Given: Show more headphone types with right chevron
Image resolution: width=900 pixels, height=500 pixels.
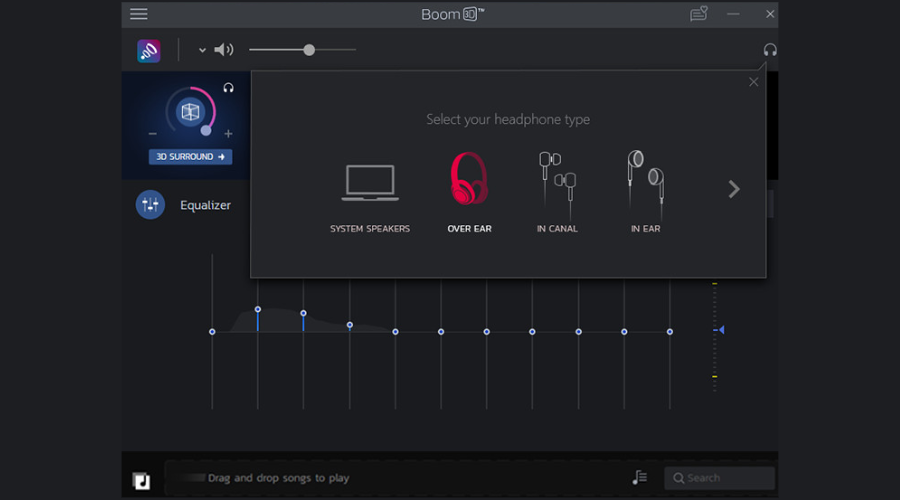Looking at the screenshot, I should point(734,189).
